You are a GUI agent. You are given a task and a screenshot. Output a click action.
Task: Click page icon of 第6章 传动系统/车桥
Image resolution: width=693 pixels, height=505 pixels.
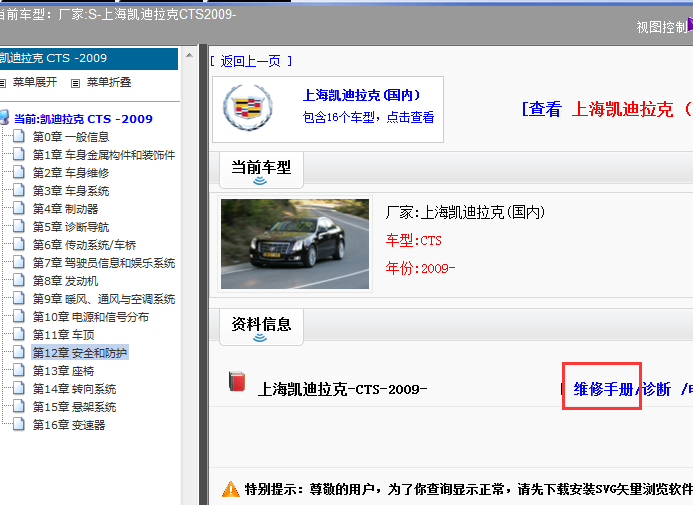click(19, 244)
